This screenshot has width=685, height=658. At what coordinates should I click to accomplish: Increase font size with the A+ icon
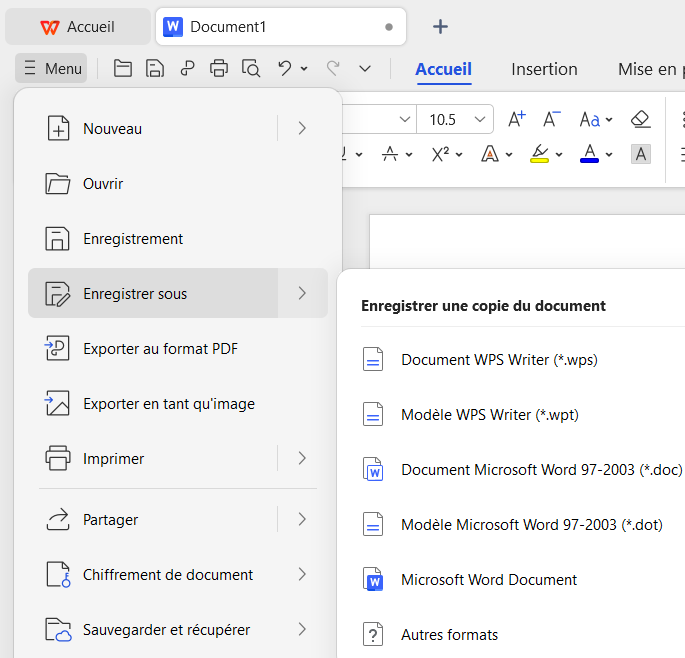(517, 120)
